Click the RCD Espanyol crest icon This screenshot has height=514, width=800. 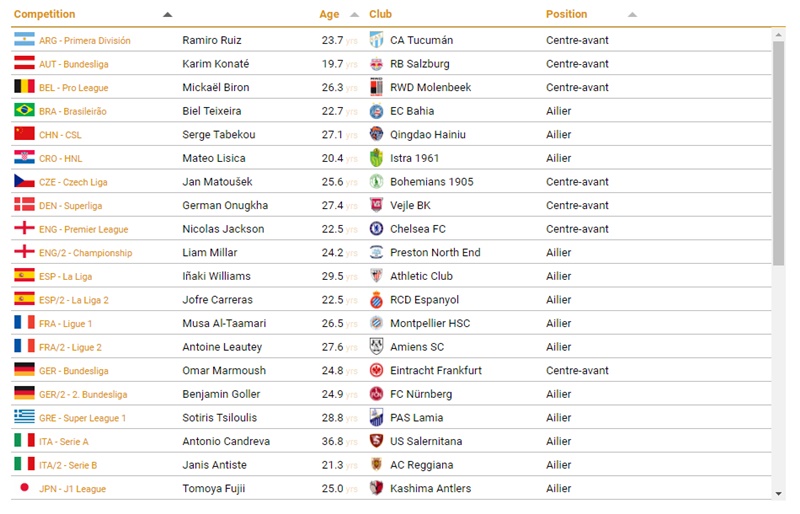coord(377,300)
